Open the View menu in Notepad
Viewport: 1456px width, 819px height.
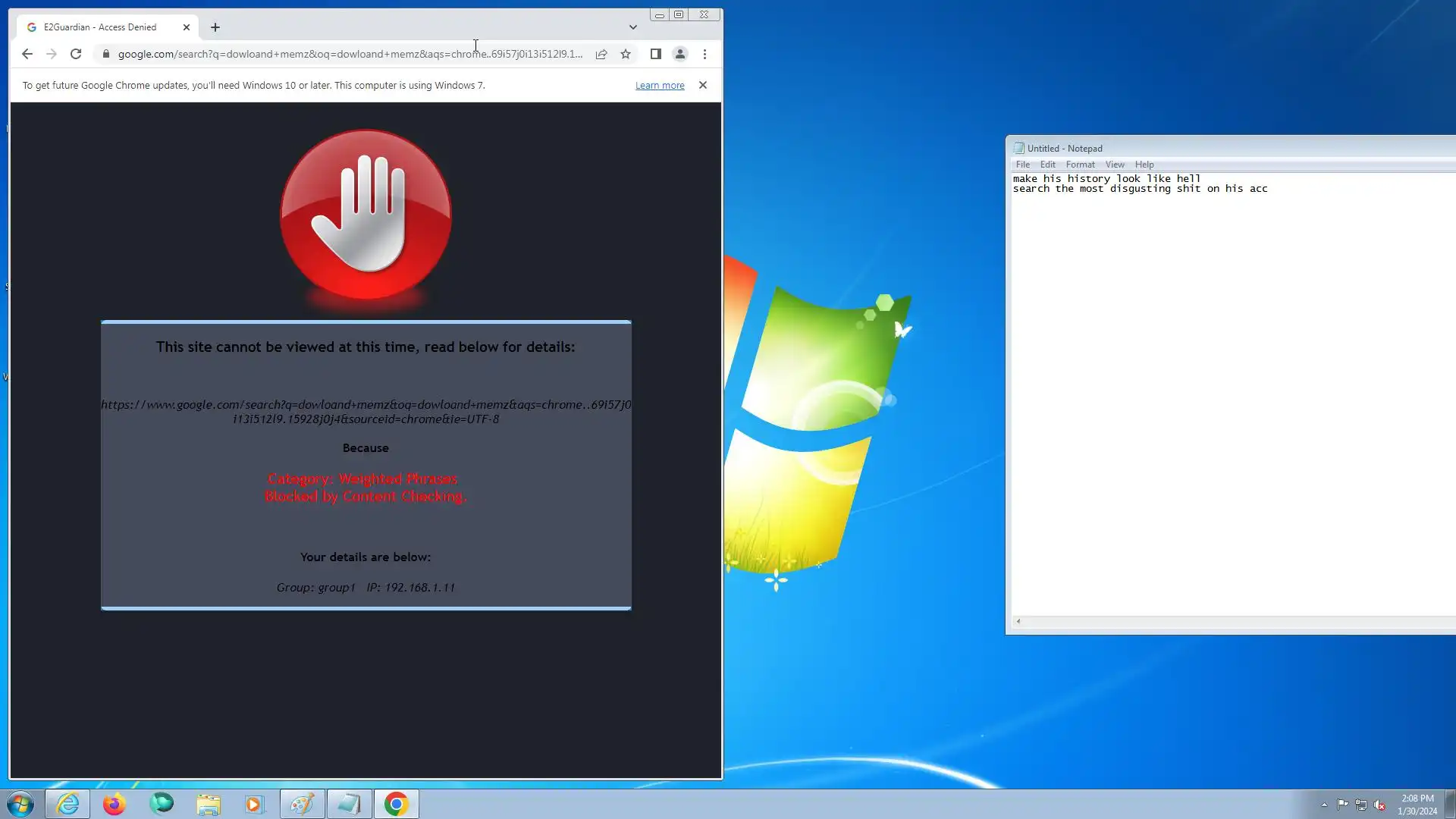pyautogui.click(x=1115, y=165)
